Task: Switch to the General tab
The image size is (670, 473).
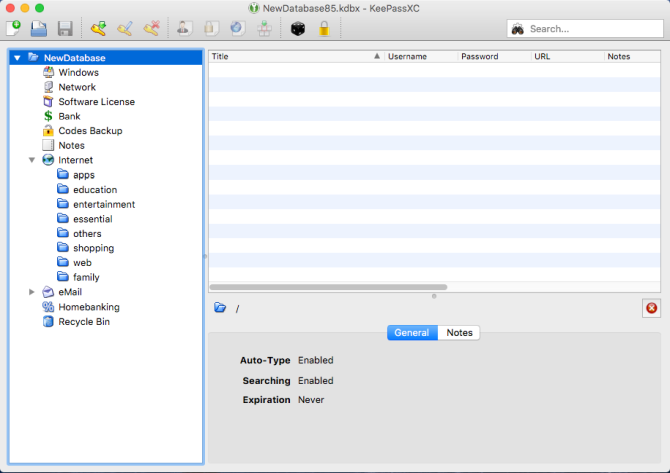Action: click(412, 332)
